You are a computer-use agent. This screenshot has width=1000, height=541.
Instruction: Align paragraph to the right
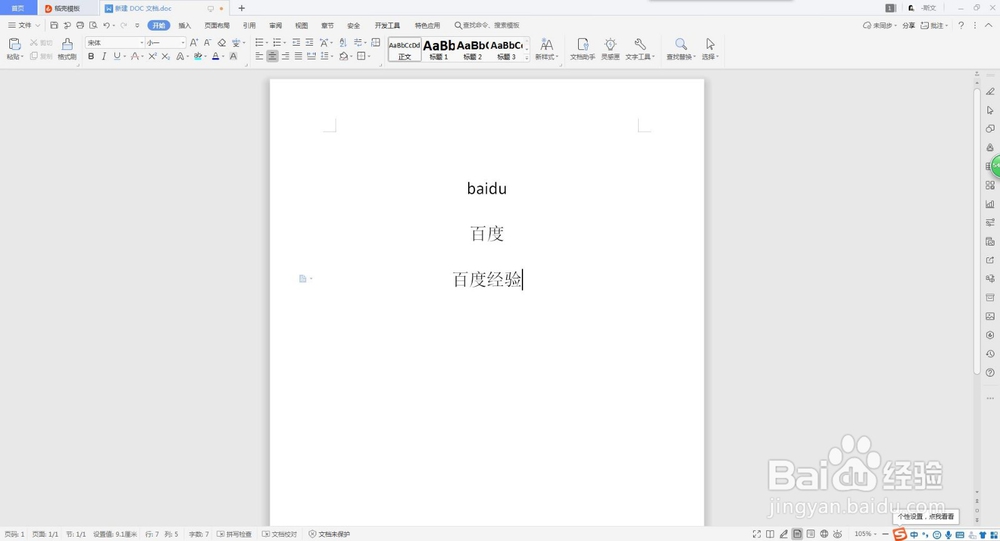point(285,57)
